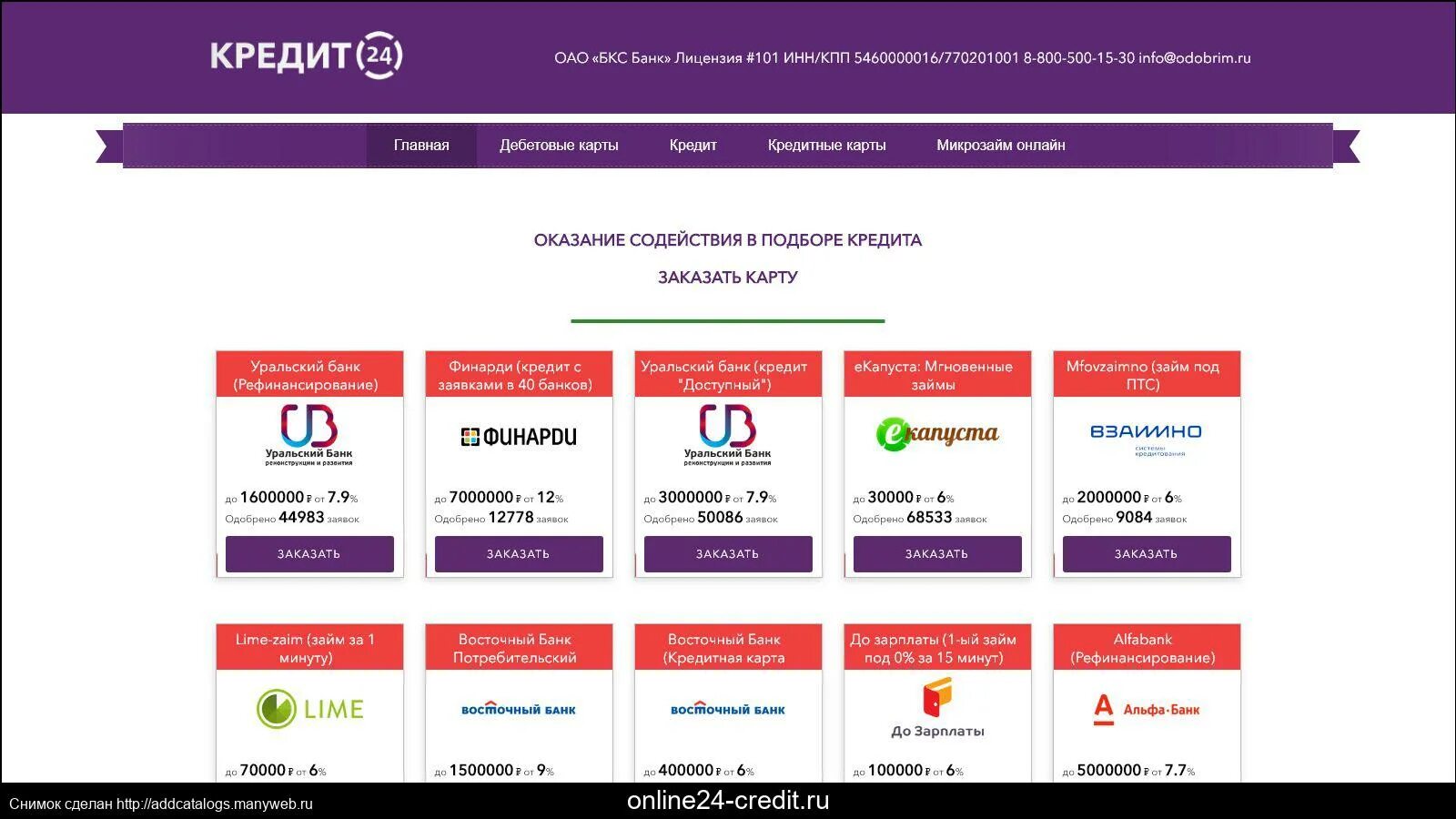Open Mfovzaimno (займ под ПТС) title
This screenshot has width=1456, height=819.
[x=1143, y=376]
